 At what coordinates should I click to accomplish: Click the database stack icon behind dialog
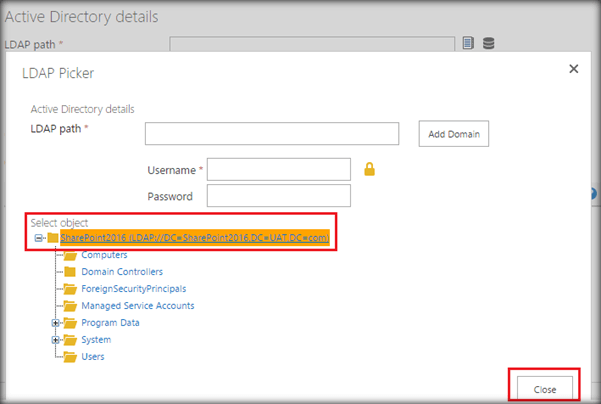(x=488, y=43)
